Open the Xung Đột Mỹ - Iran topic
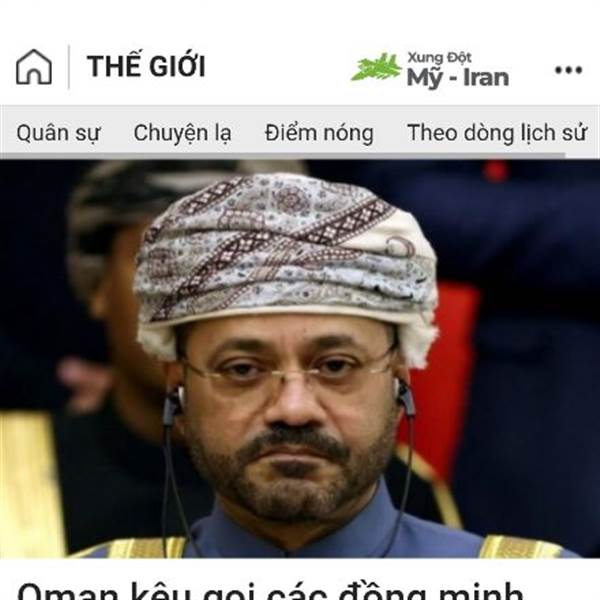600x600 pixels. 430,70
